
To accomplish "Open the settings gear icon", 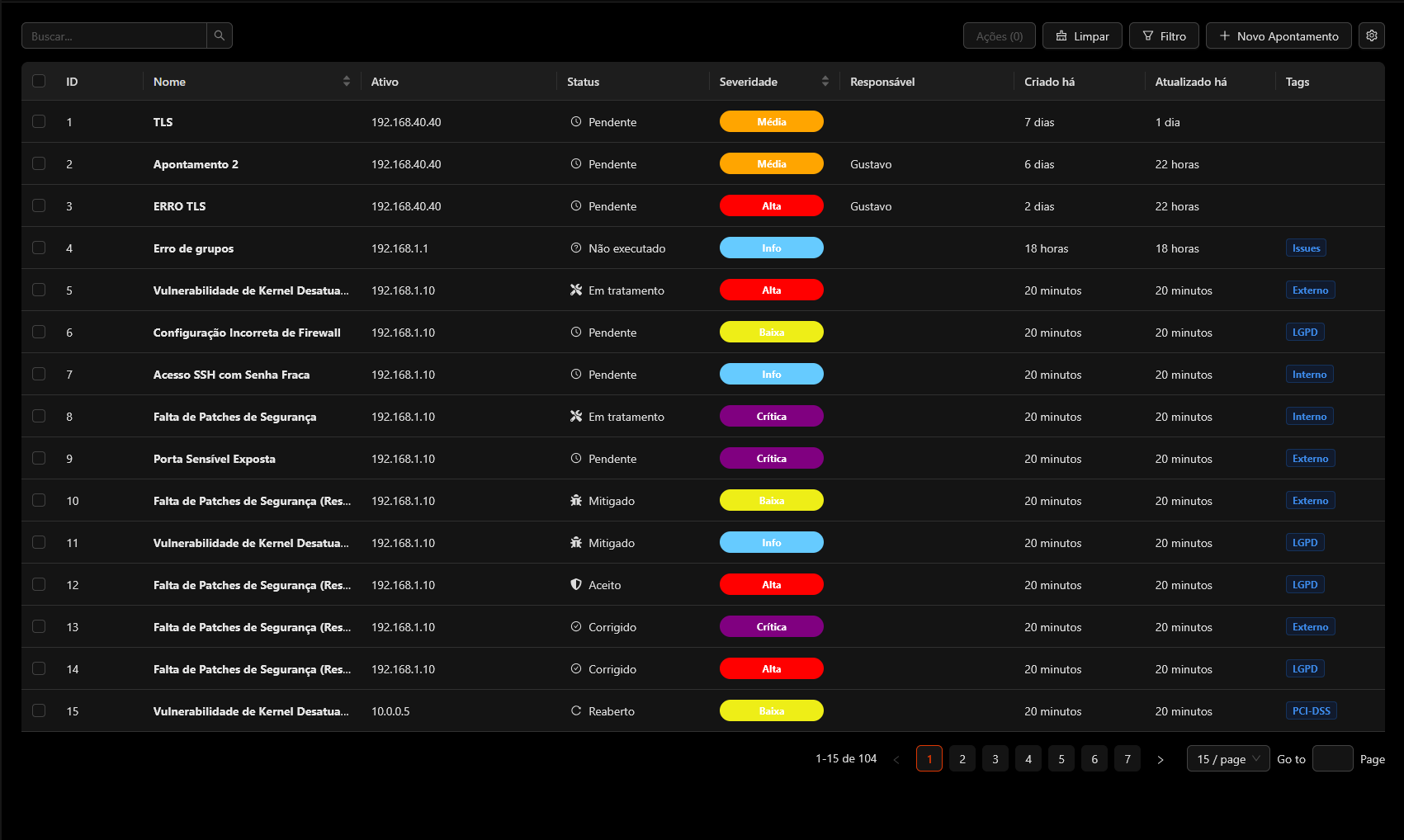I will [x=1372, y=35].
